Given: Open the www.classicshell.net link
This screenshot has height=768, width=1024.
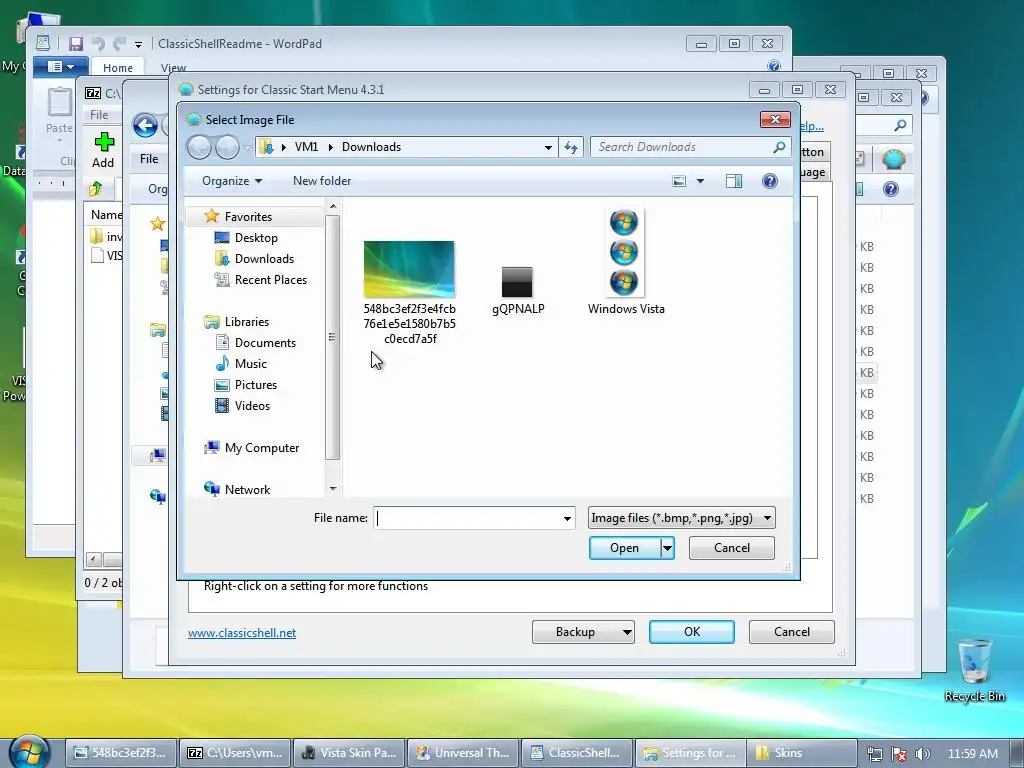Looking at the screenshot, I should [x=242, y=633].
